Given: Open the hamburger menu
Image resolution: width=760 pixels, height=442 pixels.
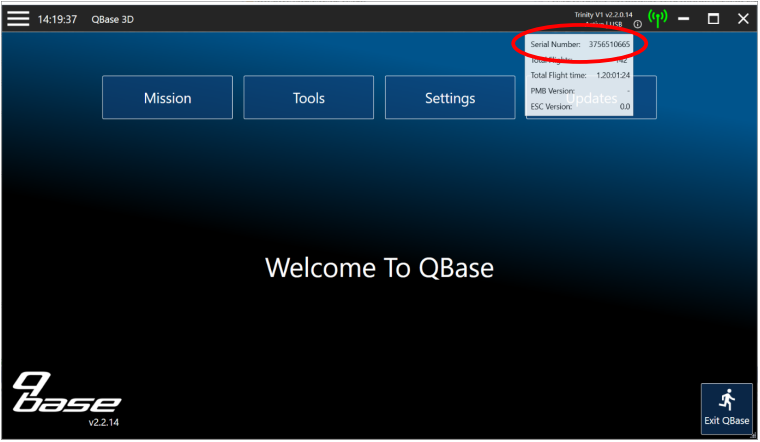Looking at the screenshot, I should [x=18, y=19].
